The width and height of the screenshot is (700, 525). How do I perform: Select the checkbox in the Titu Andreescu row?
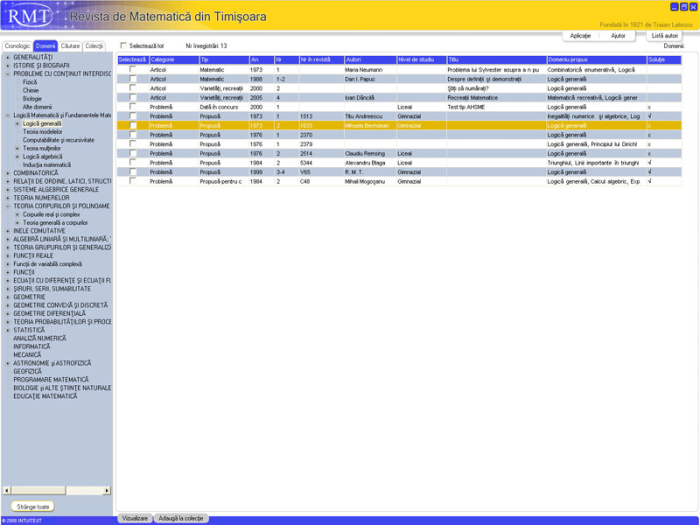pos(133,116)
